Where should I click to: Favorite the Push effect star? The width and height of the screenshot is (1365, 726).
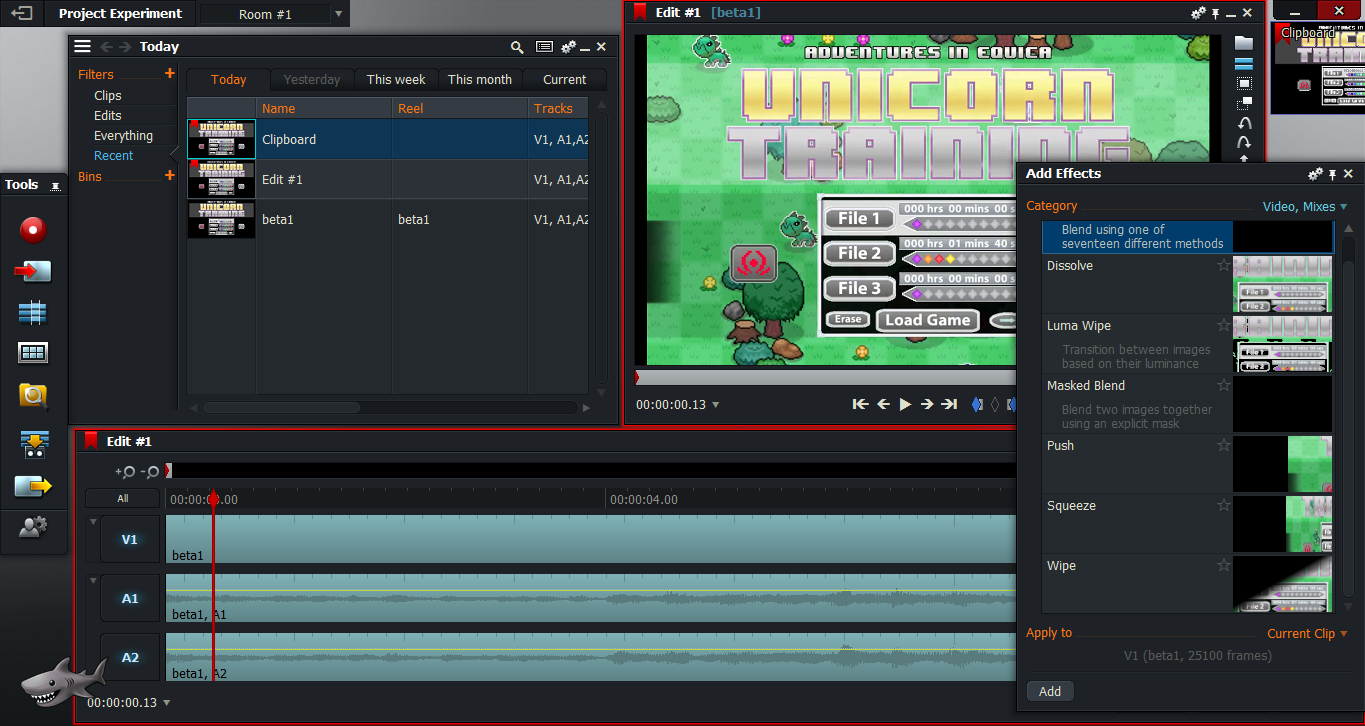point(1223,446)
